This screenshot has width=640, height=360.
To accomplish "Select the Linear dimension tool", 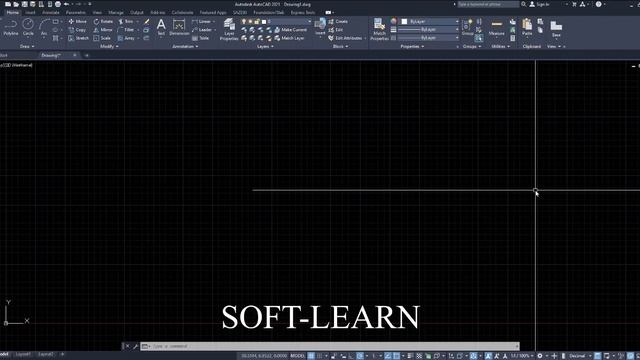I will [202, 21].
